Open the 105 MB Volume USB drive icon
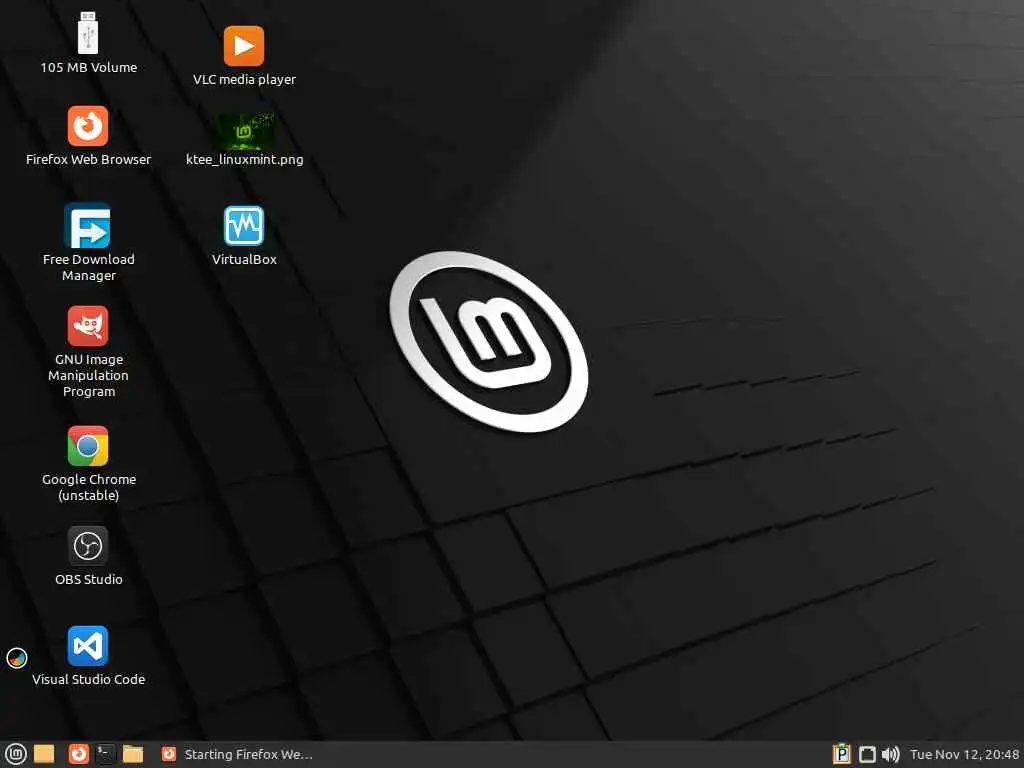The height and width of the screenshot is (768, 1024). coord(88,32)
